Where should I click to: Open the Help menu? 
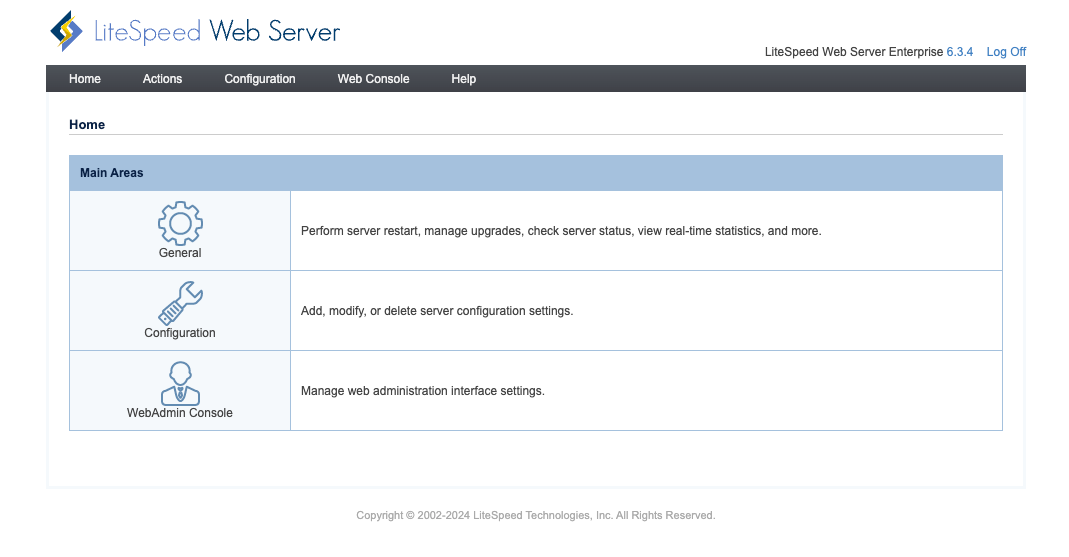click(463, 79)
